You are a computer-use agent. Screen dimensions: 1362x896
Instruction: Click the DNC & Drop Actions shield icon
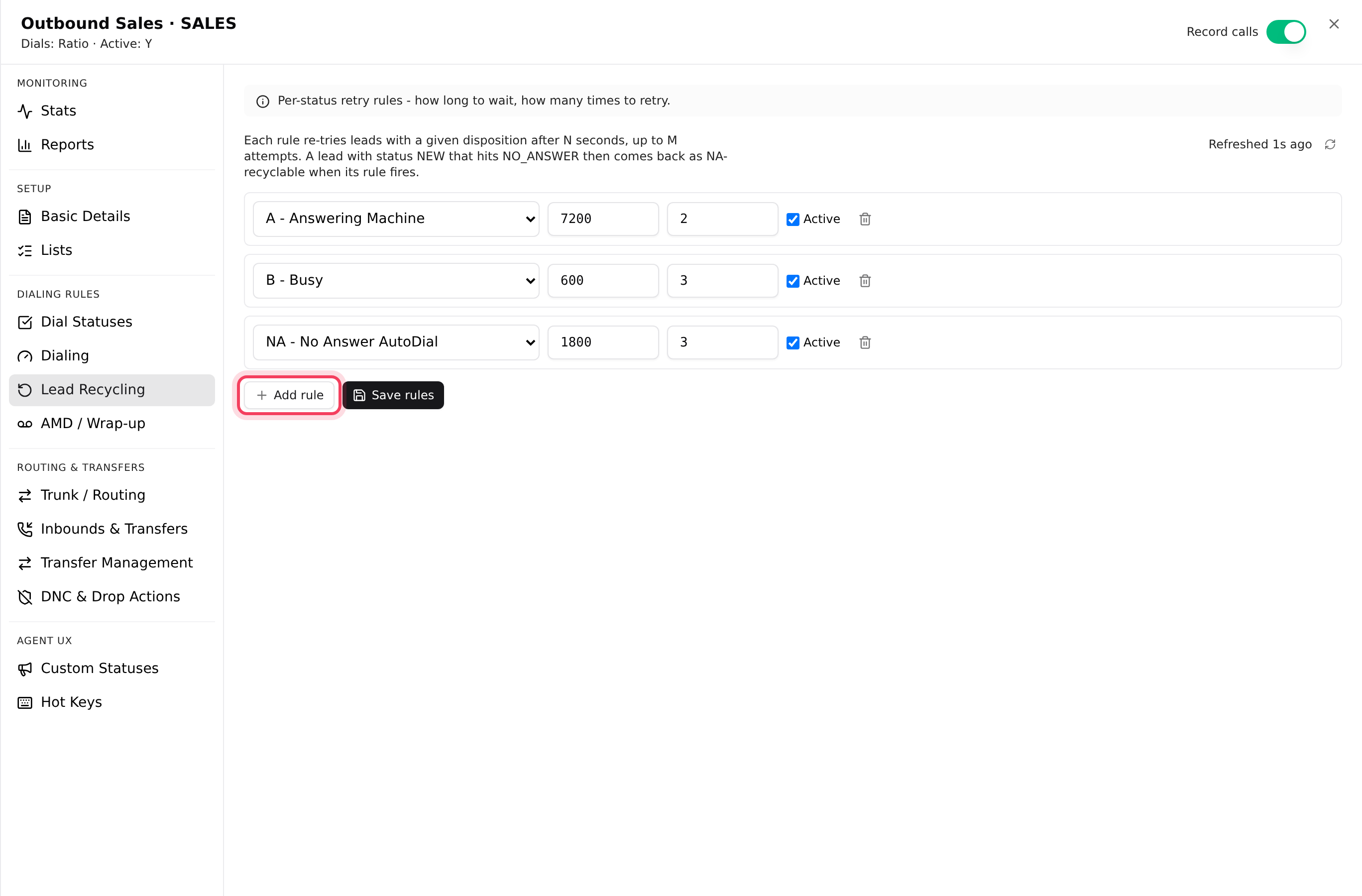[x=24, y=597]
